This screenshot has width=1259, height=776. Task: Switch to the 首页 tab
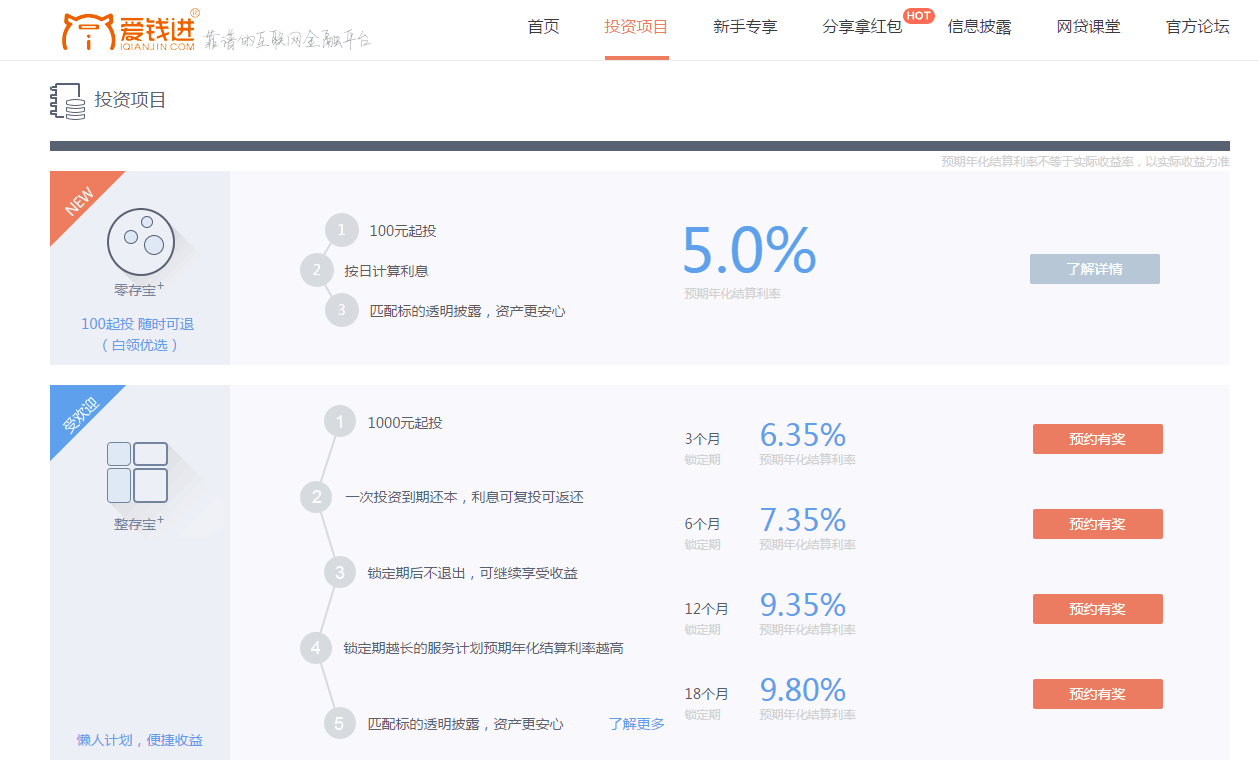tap(543, 27)
